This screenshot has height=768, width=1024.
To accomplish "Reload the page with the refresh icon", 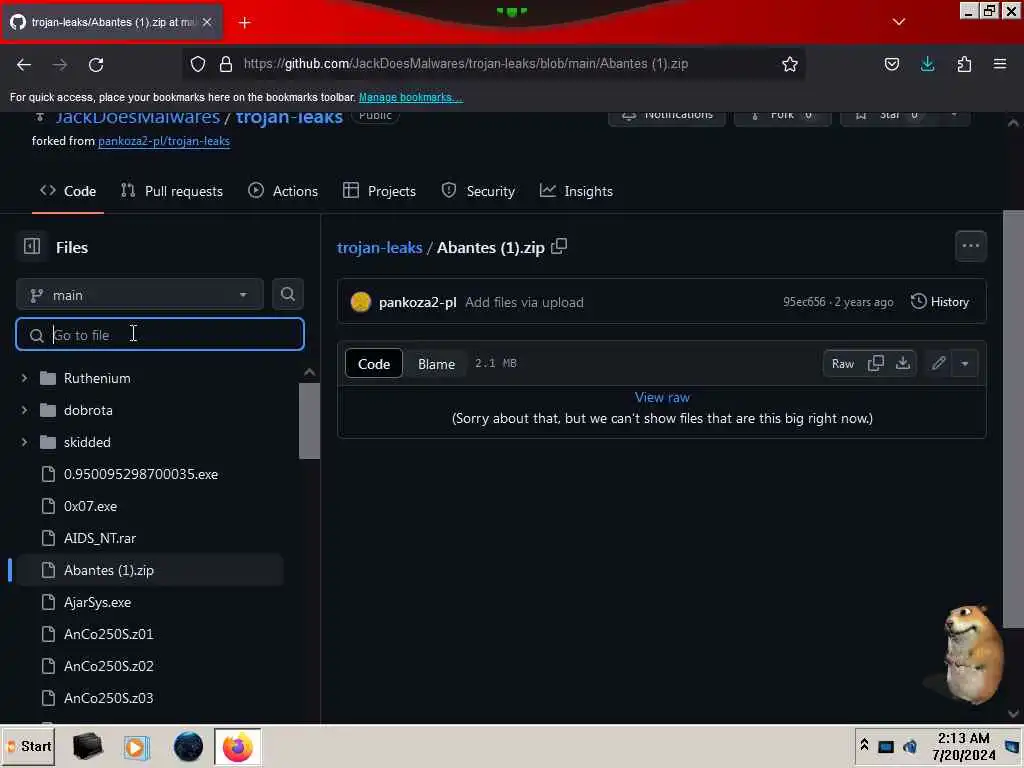I will click(x=96, y=65).
